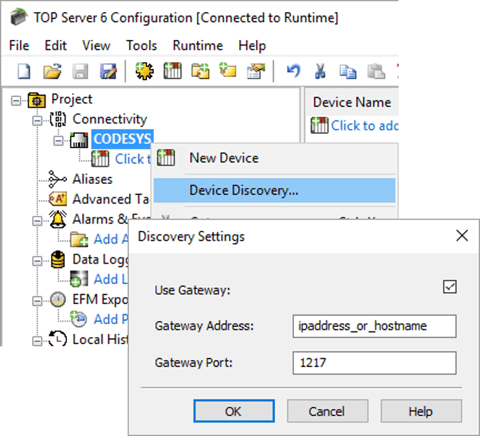Collapse the EFM Exporter node
The width and height of the screenshot is (480, 436).
37,301
